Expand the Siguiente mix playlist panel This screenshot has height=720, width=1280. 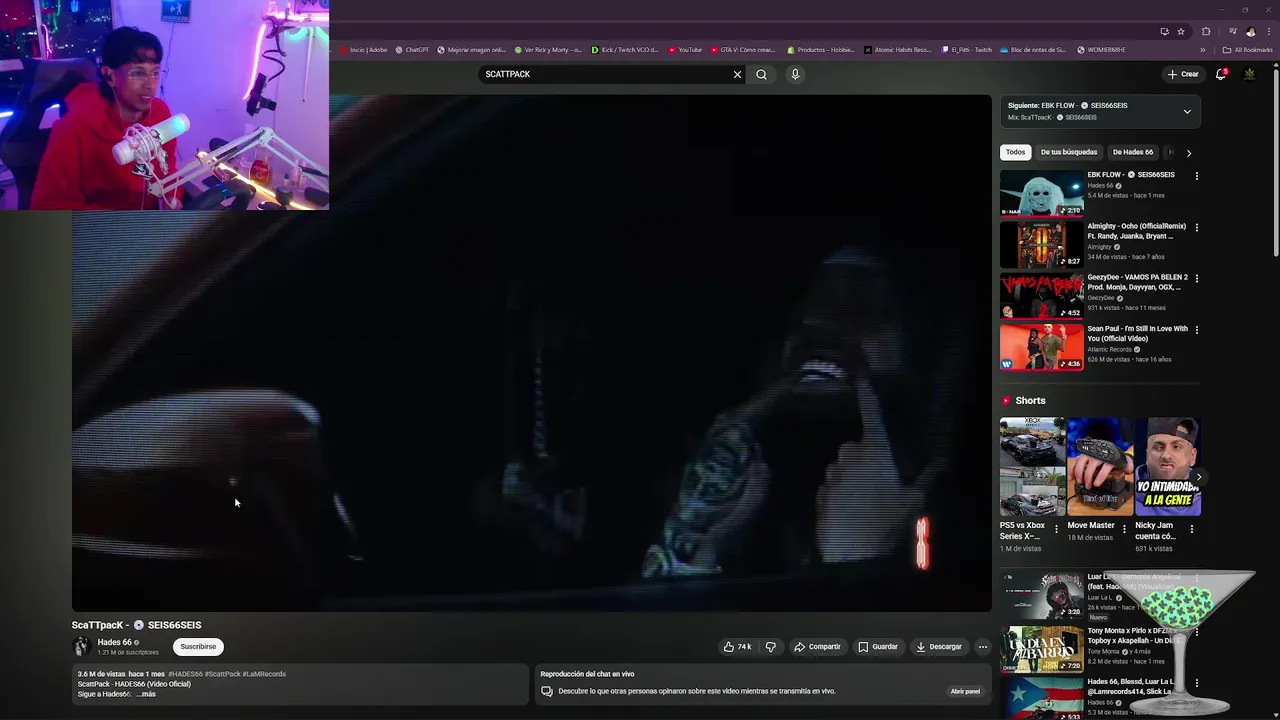pos(1187,111)
